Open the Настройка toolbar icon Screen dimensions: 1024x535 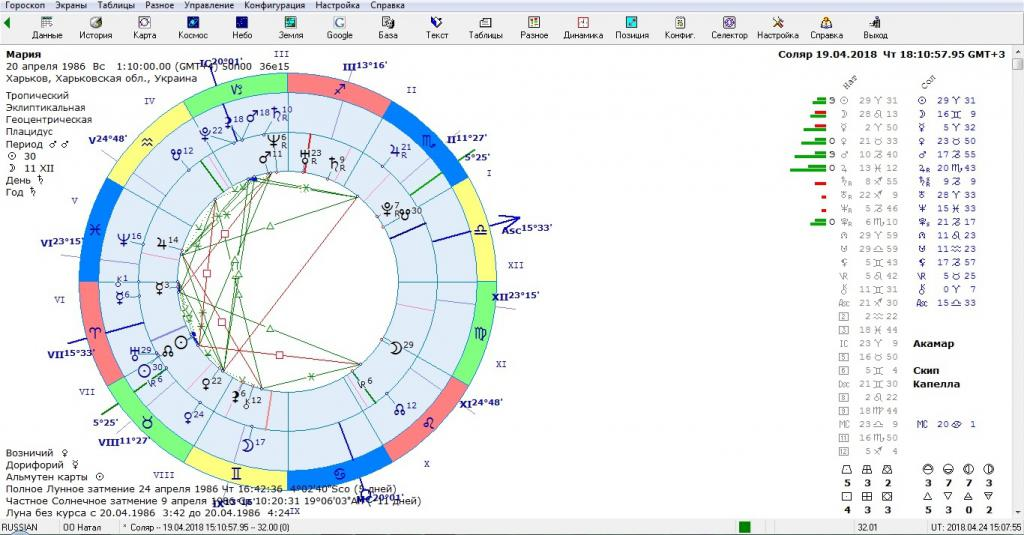pyautogui.click(x=778, y=27)
